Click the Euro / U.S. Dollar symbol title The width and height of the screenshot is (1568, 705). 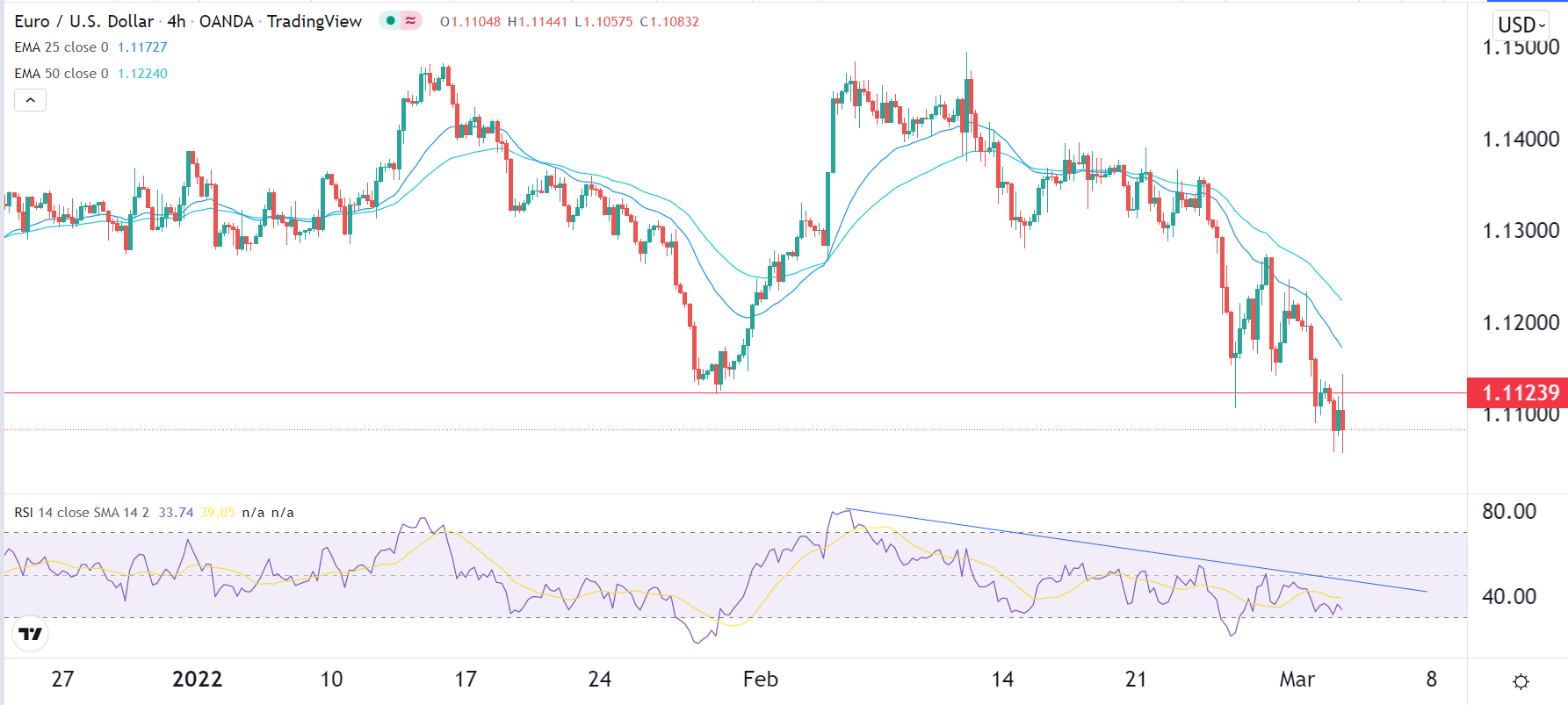tap(84, 21)
